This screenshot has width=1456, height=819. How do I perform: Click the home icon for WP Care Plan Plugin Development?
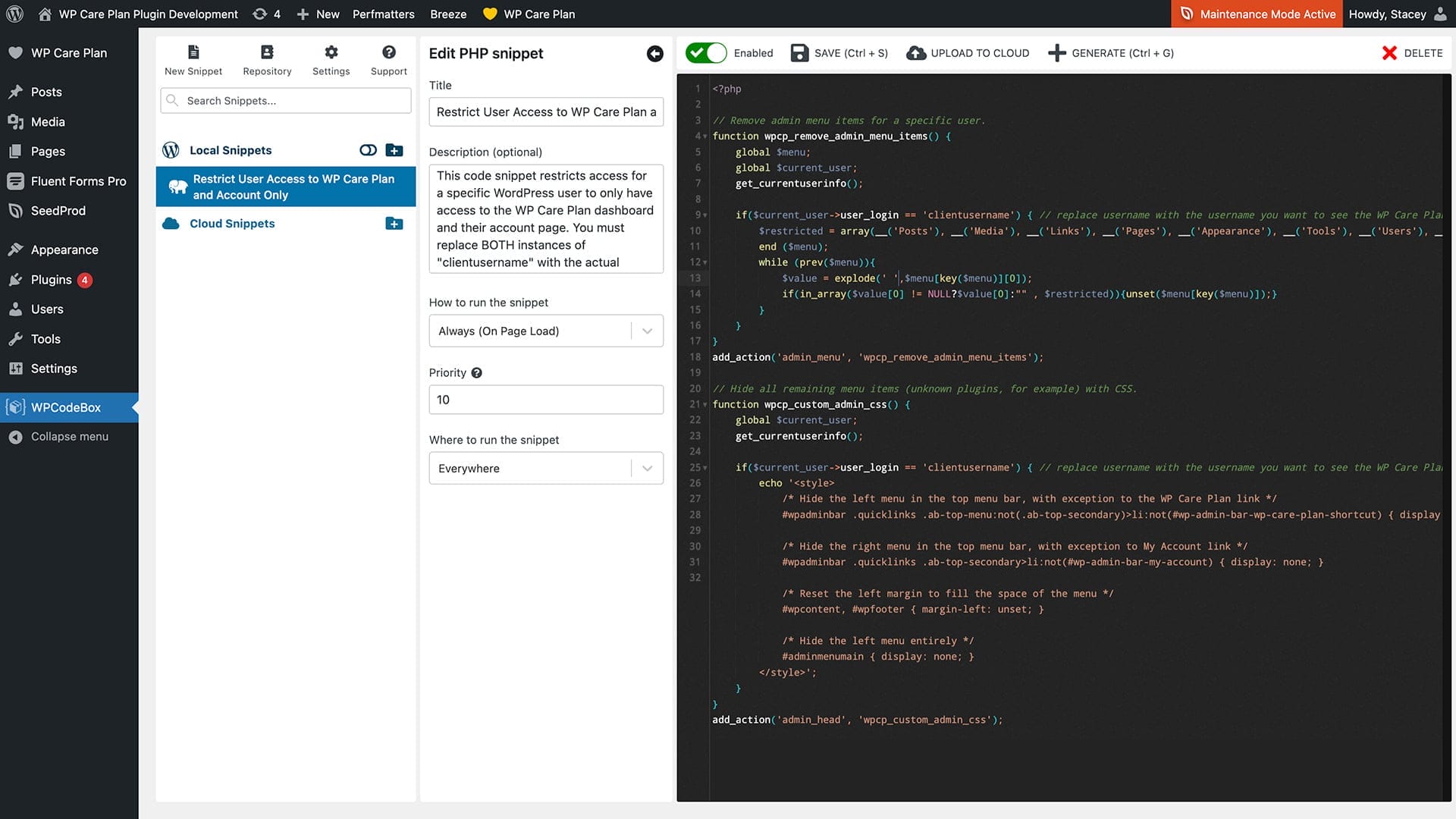45,14
